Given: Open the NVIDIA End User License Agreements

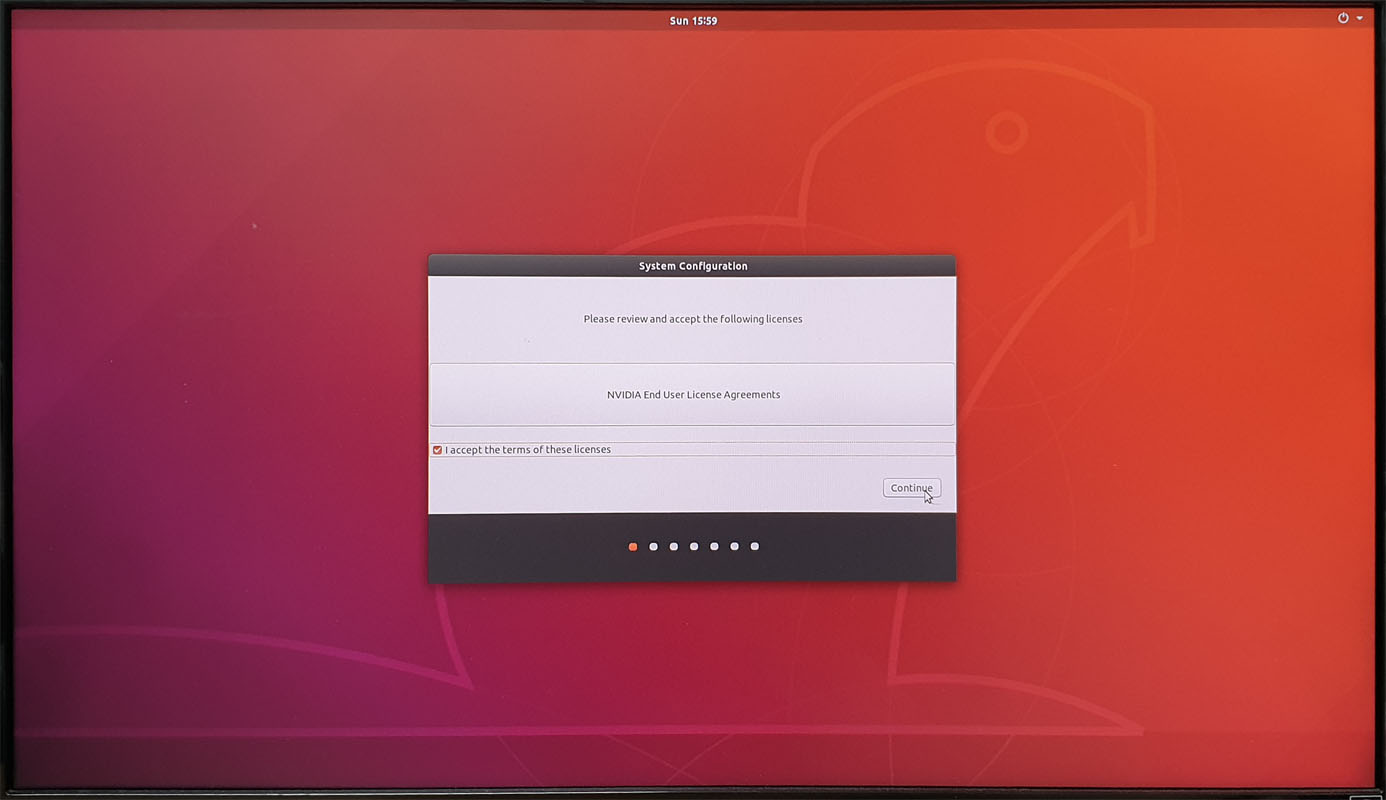Looking at the screenshot, I should [692, 394].
